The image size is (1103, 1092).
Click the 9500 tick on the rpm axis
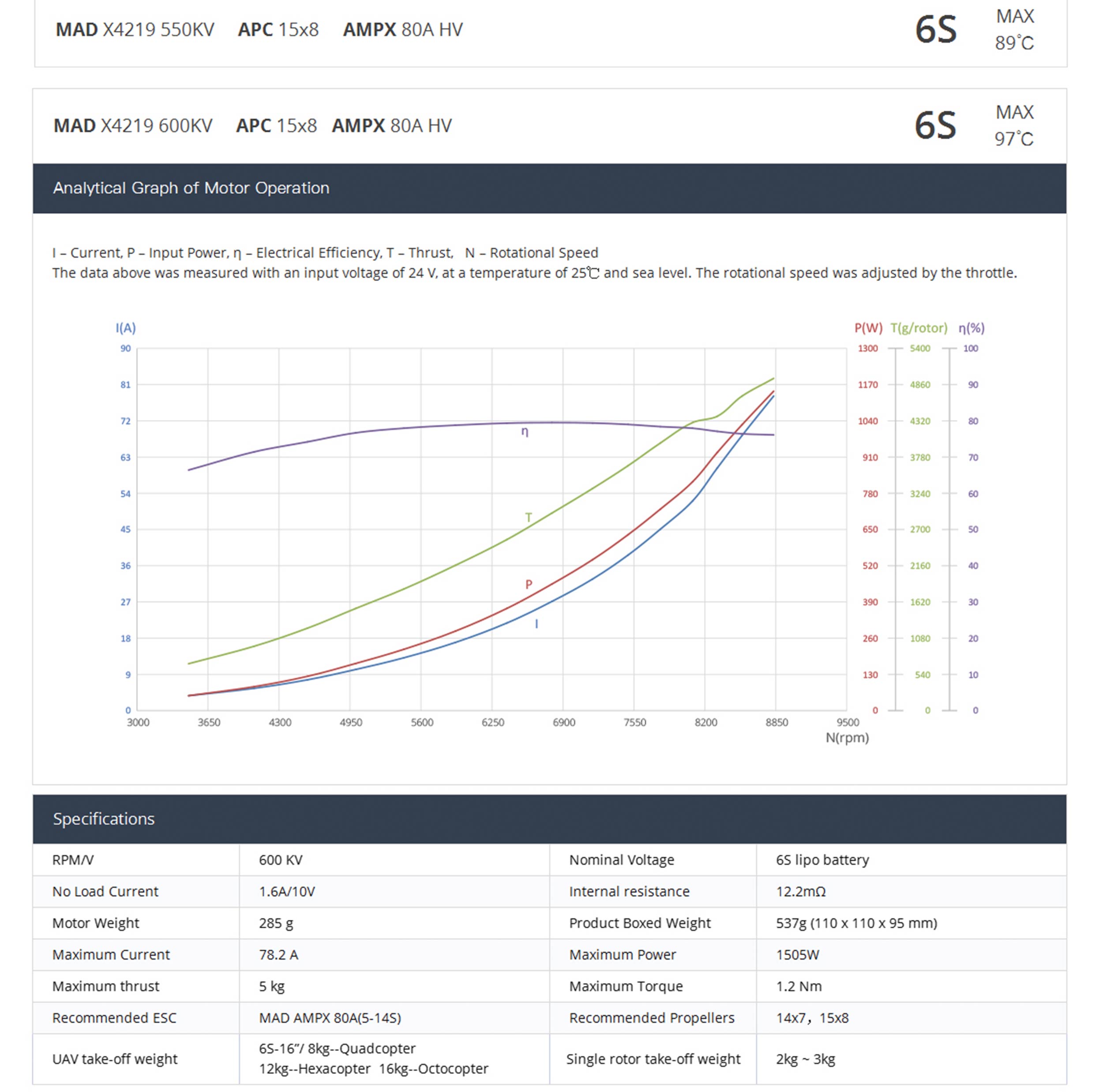pos(848,722)
